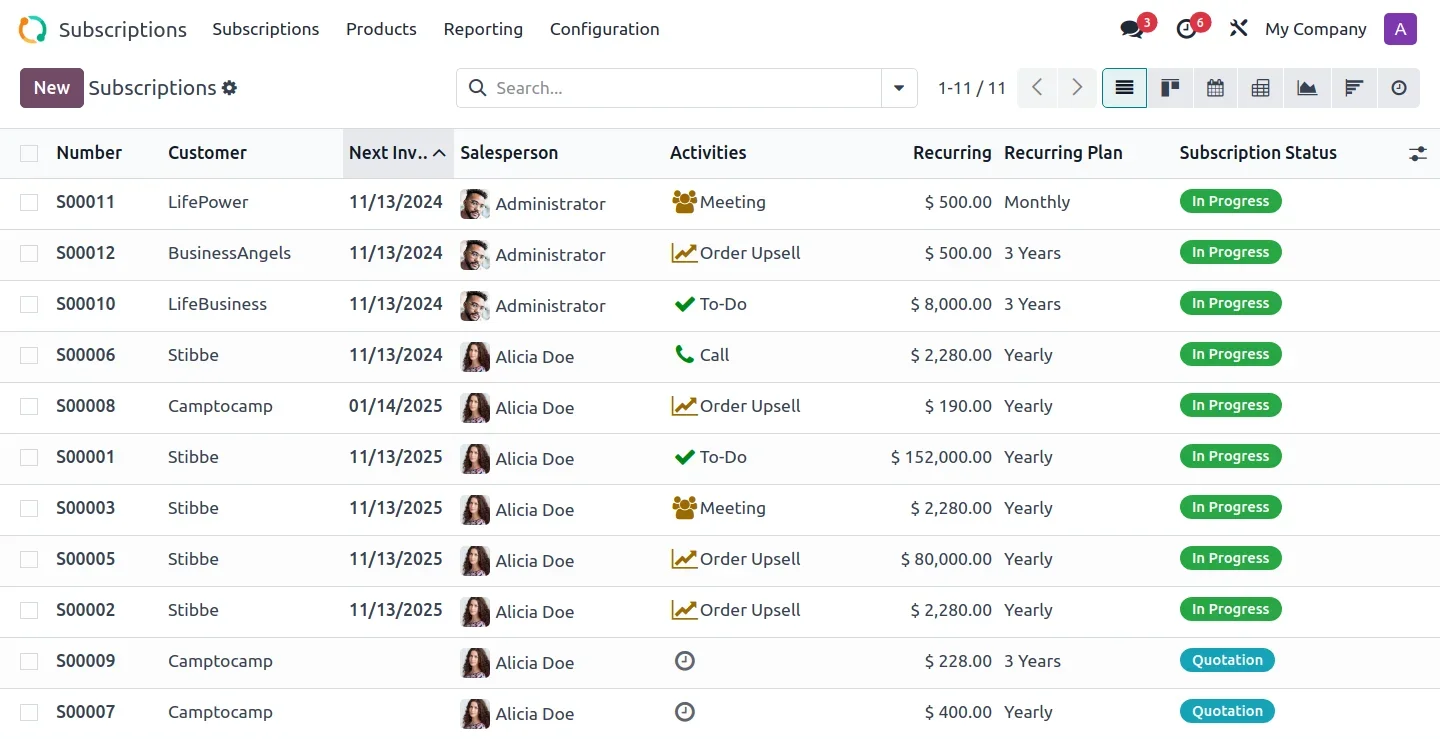The image size is (1440, 739).
Task: Open subscription S00001 record
Action: tap(85, 457)
